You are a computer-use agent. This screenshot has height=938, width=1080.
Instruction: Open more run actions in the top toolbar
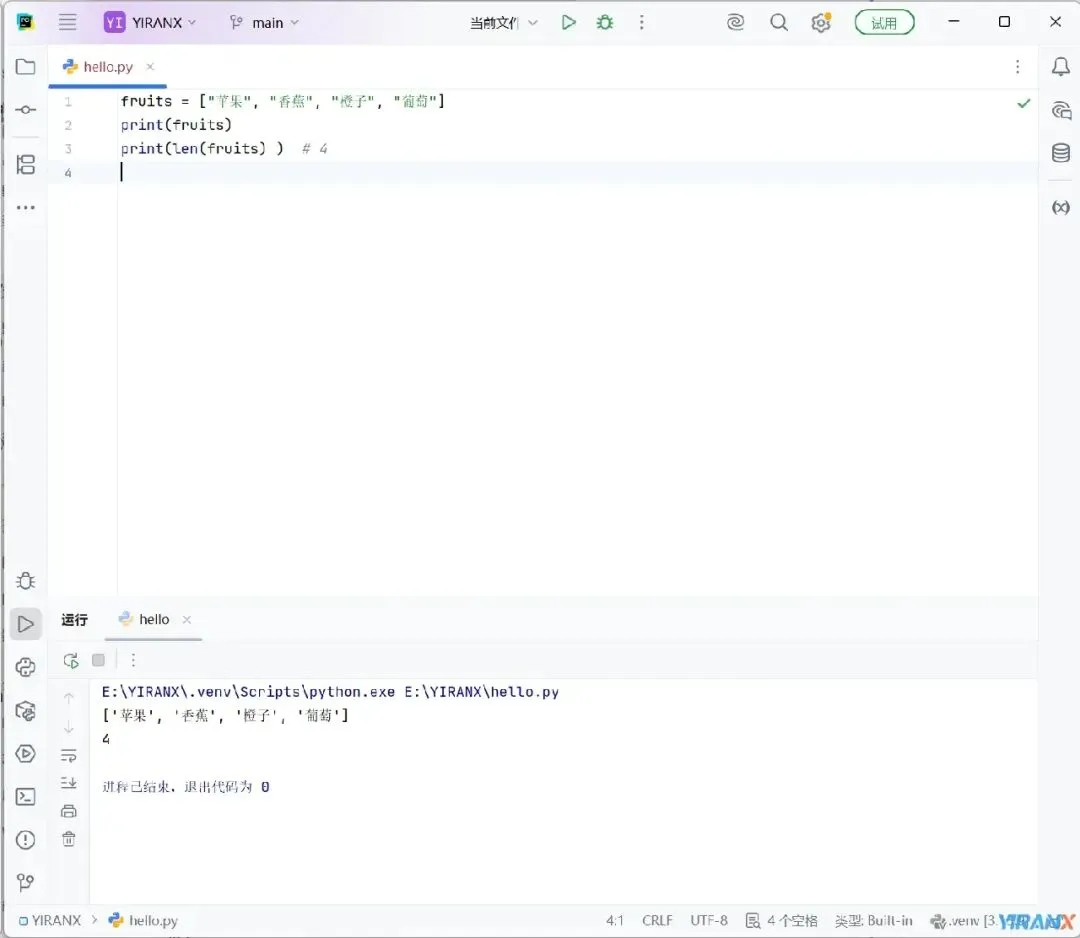[x=641, y=23]
